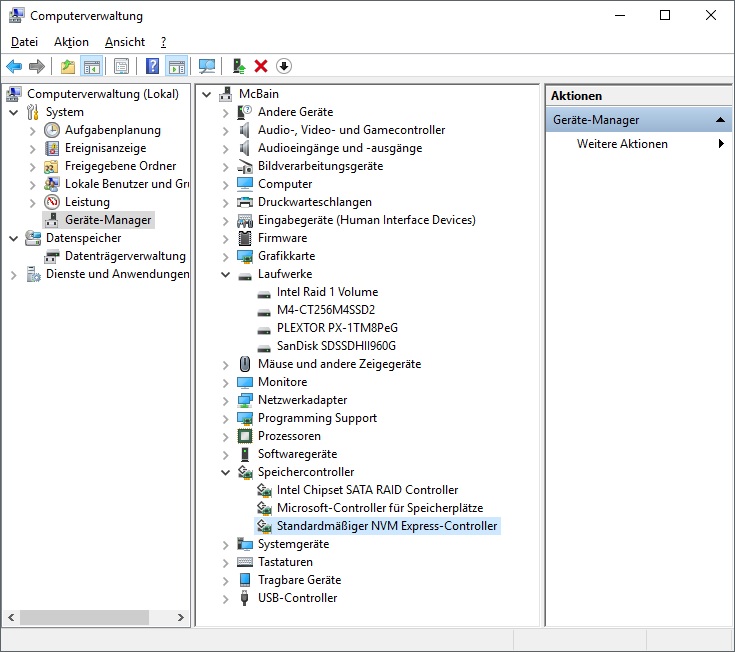Select Freigegebene Ordner in left tree
This screenshot has height=652, width=735.
pos(120,166)
